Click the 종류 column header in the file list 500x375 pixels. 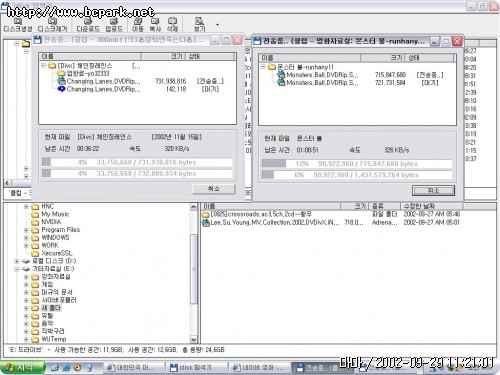[x=384, y=206]
